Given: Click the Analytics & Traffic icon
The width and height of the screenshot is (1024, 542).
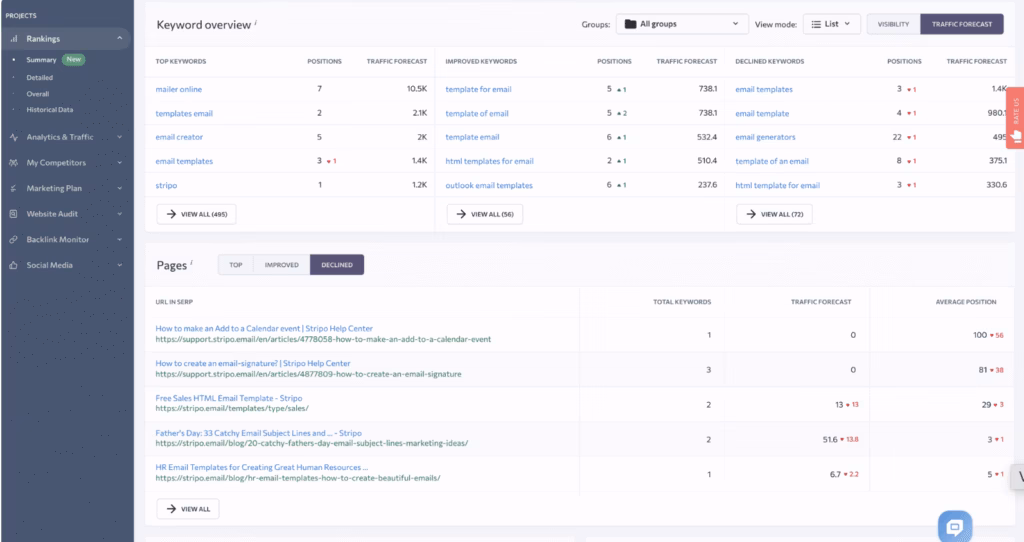Looking at the screenshot, I should coord(14,137).
